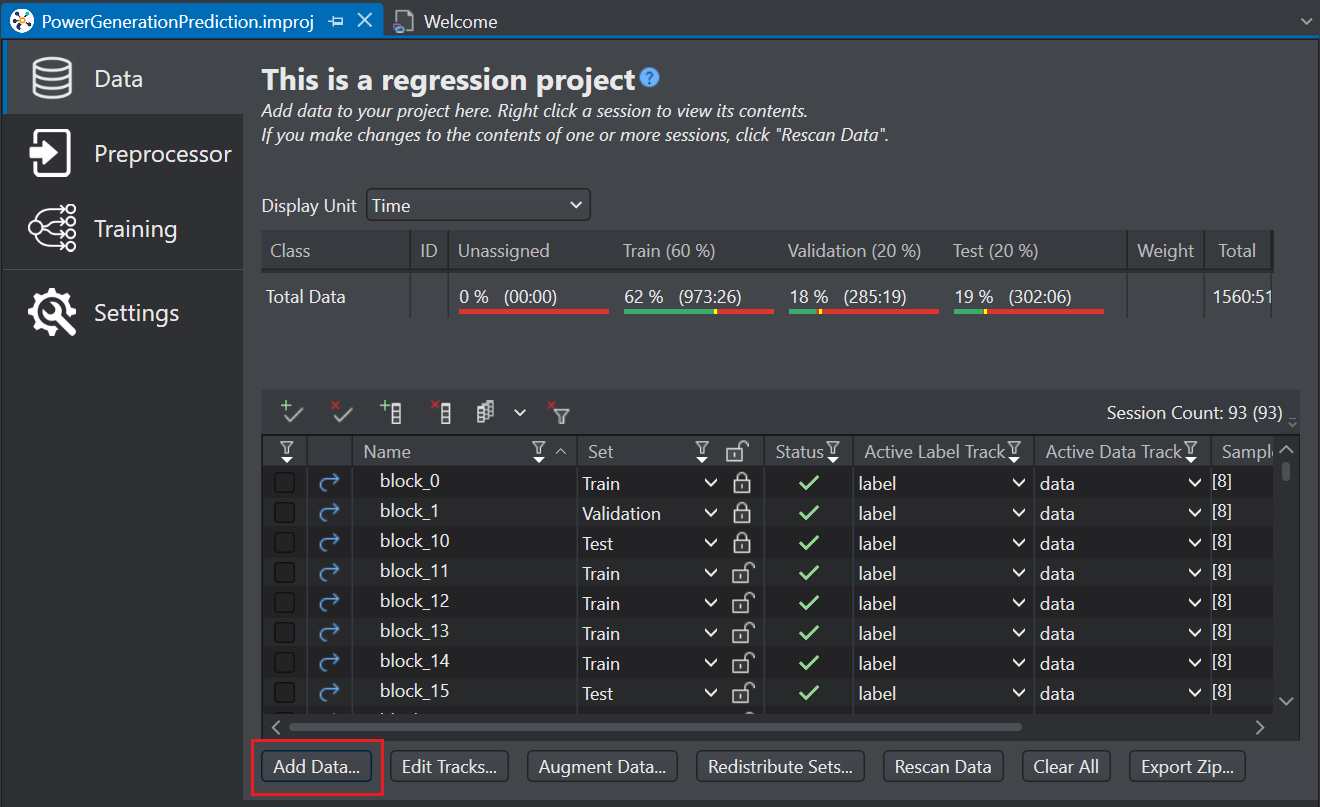Close the PowerGenerationPrediction.improj tab

(x=365, y=20)
